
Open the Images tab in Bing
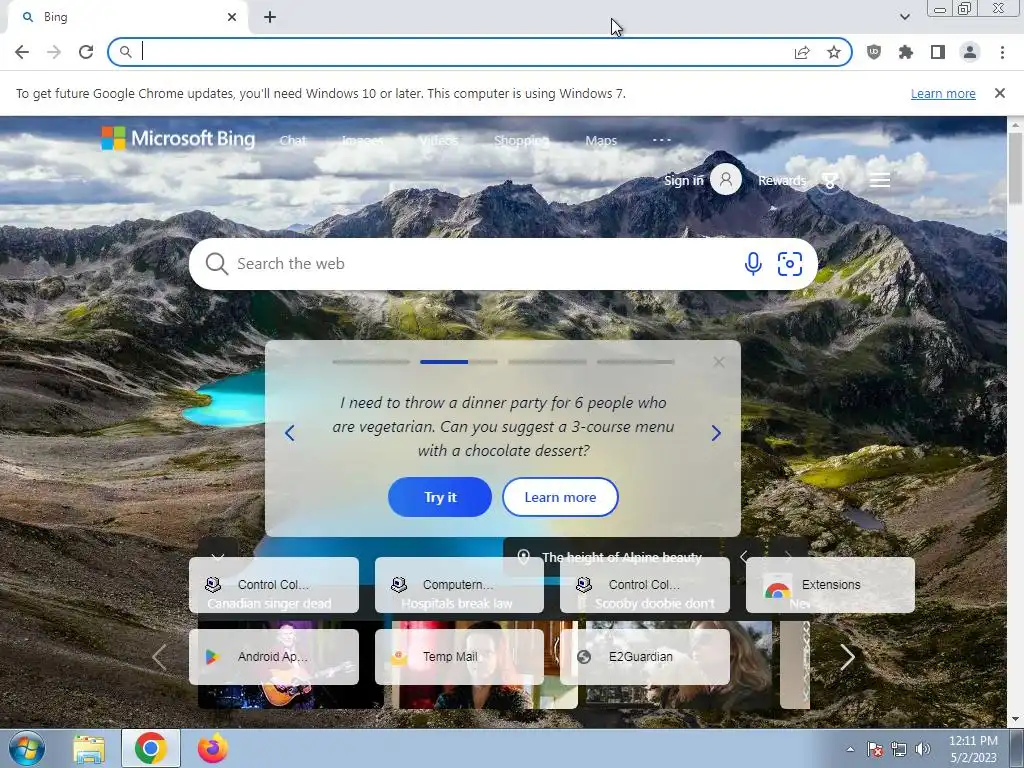[x=362, y=140]
